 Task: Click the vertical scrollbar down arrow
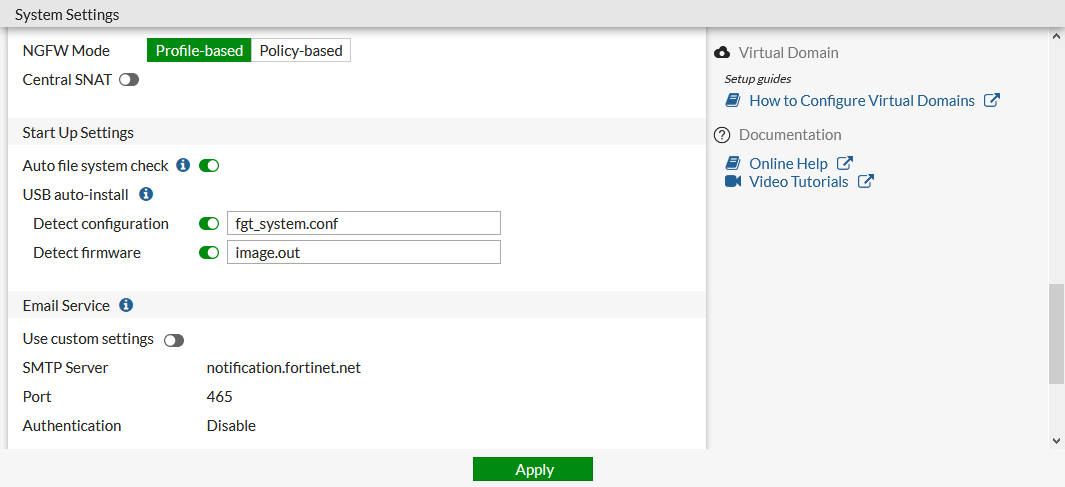point(1057,440)
